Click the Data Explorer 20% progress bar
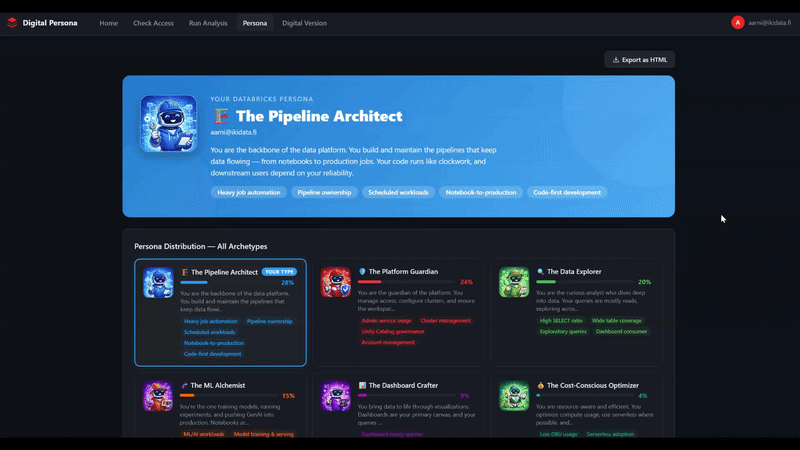Viewport: 800px width, 450px height. tap(584, 282)
